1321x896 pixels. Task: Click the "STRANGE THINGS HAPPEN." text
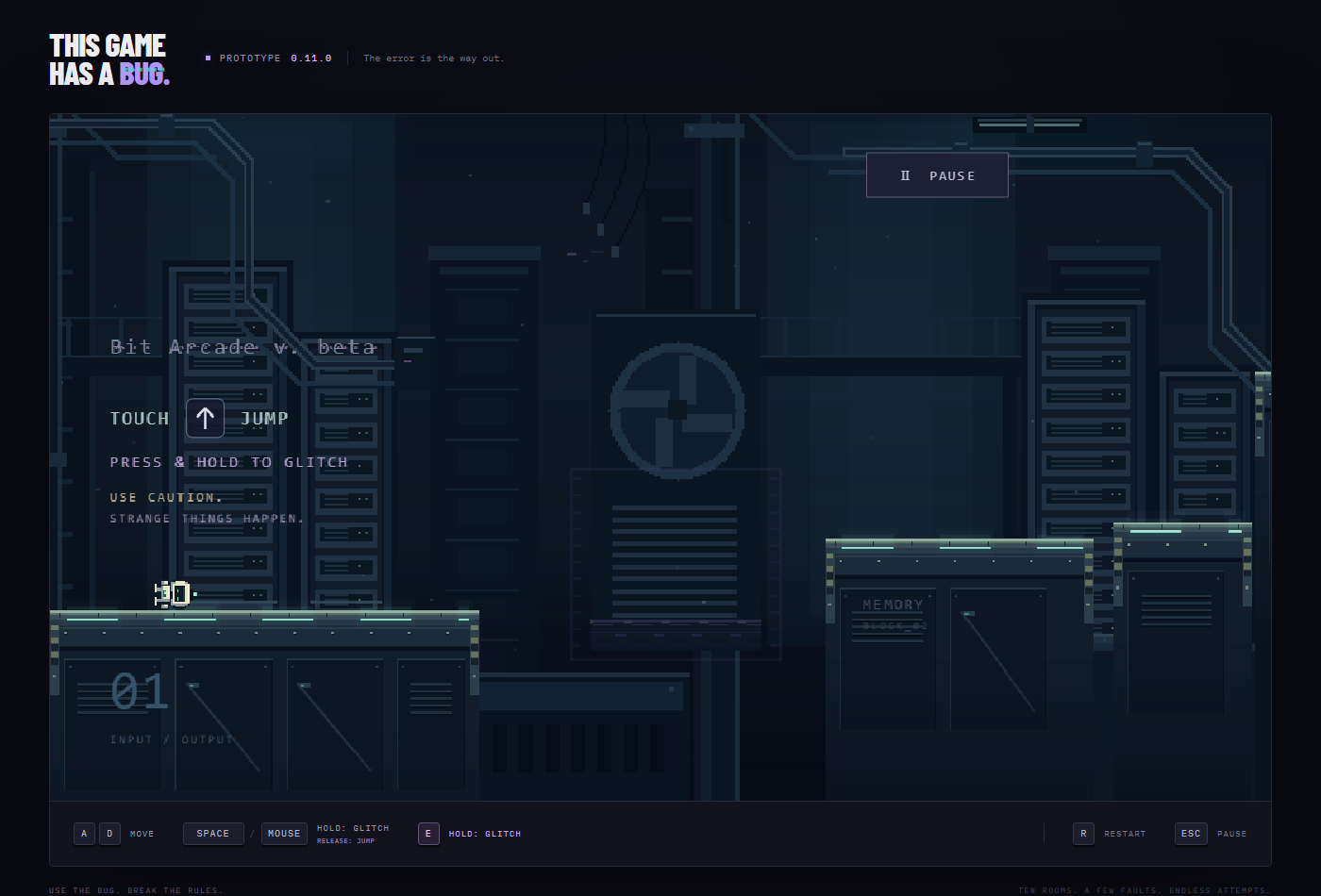coord(208,519)
